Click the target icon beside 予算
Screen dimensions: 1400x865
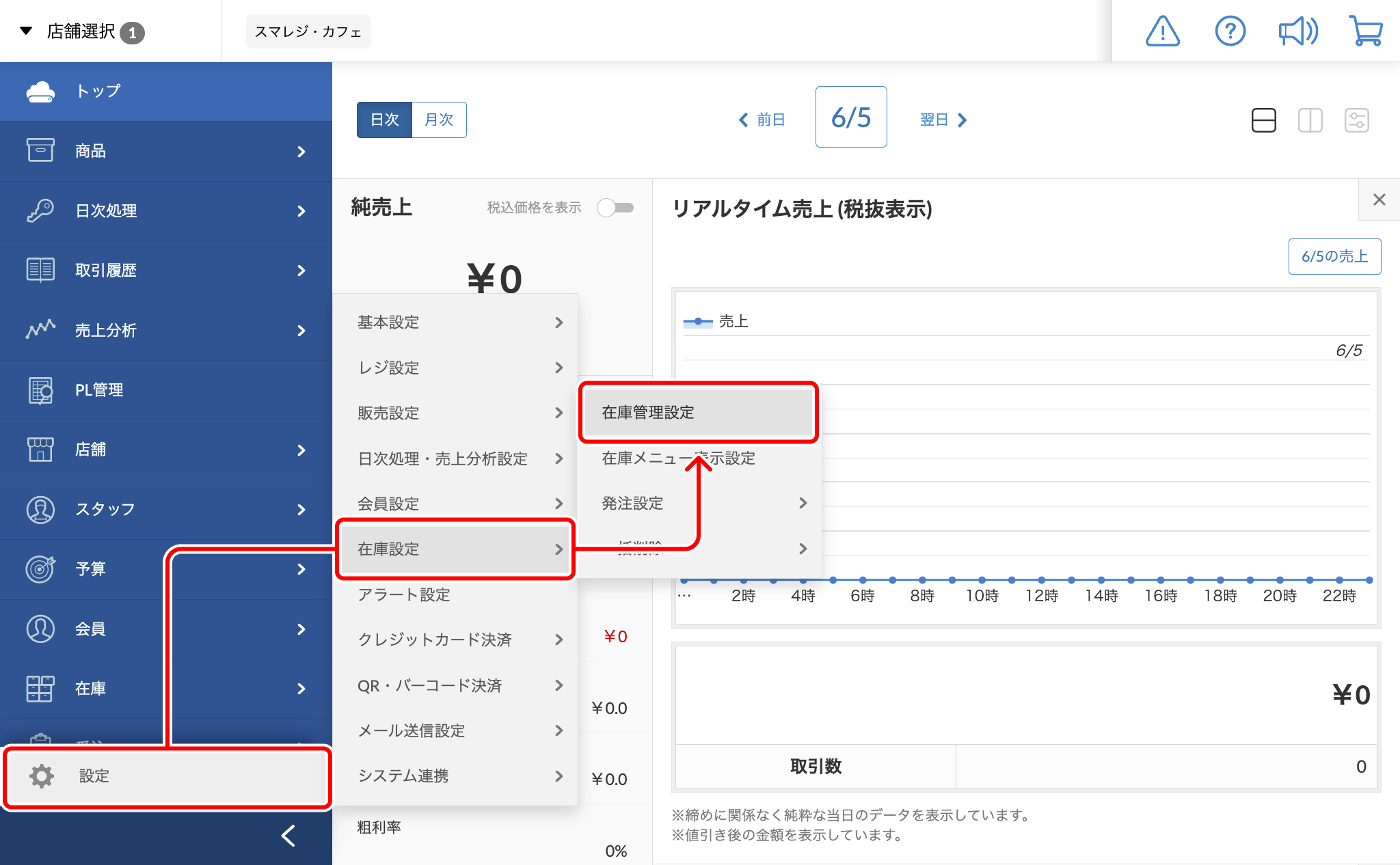click(40, 569)
